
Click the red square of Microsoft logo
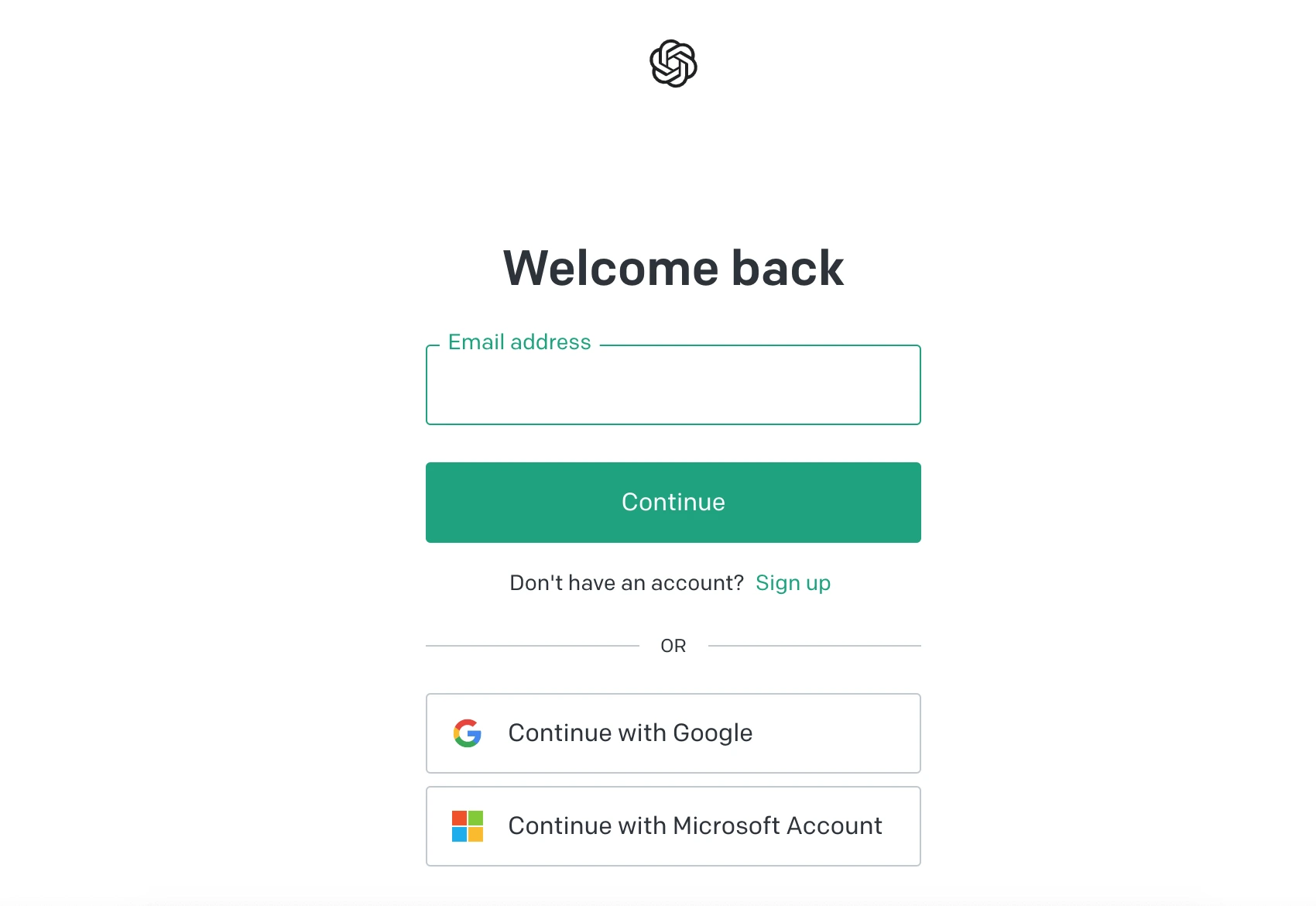459,818
